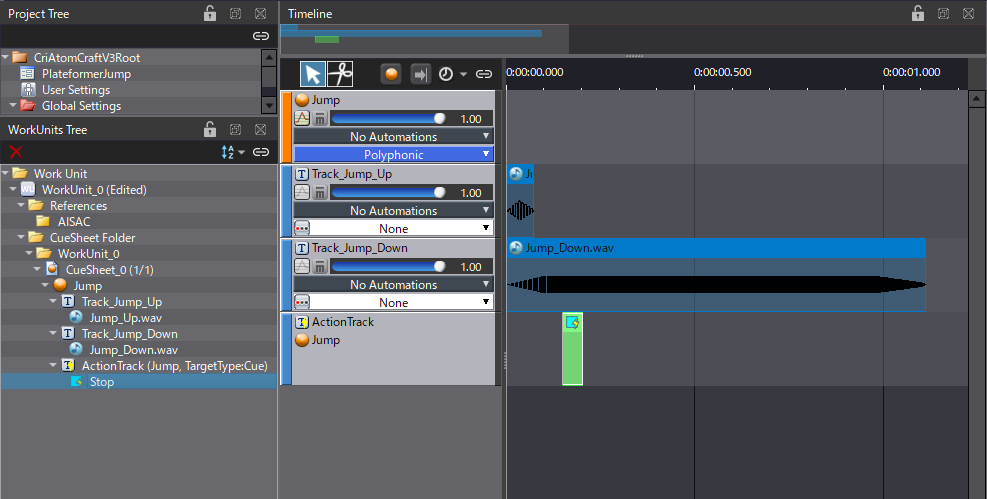Open Track_Jump_Up No Automations dropdown
987x499 pixels.
coord(393,210)
